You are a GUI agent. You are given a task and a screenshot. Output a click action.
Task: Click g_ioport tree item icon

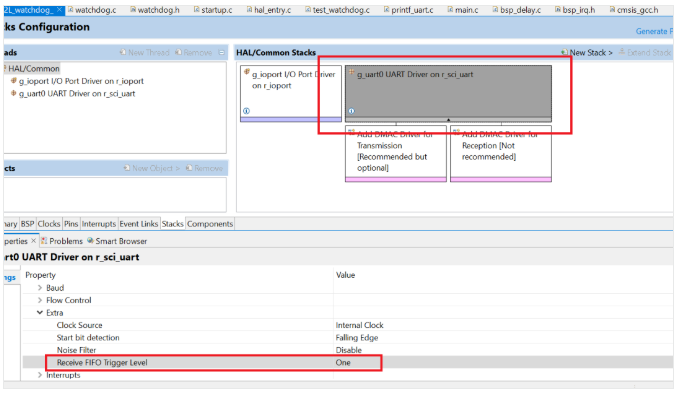click(x=13, y=80)
